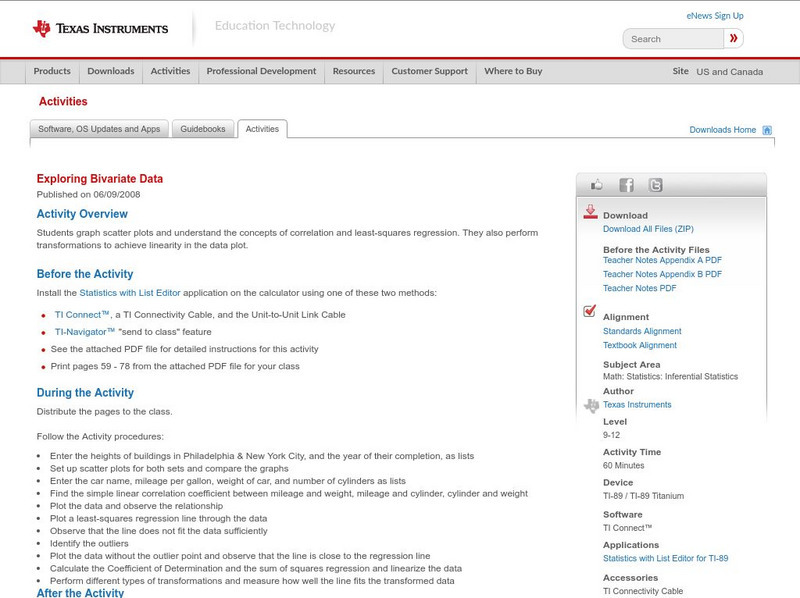Open Teacher Notes Appendix B PDF
Image resolution: width=800 pixels, height=598 pixels.
tap(662, 275)
